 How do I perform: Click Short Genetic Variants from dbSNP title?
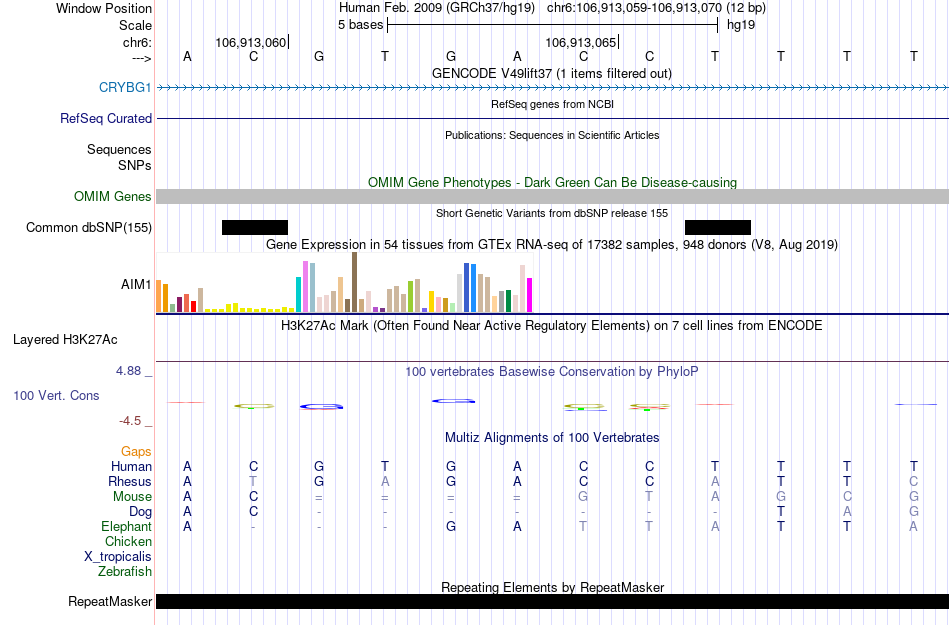(x=552, y=213)
